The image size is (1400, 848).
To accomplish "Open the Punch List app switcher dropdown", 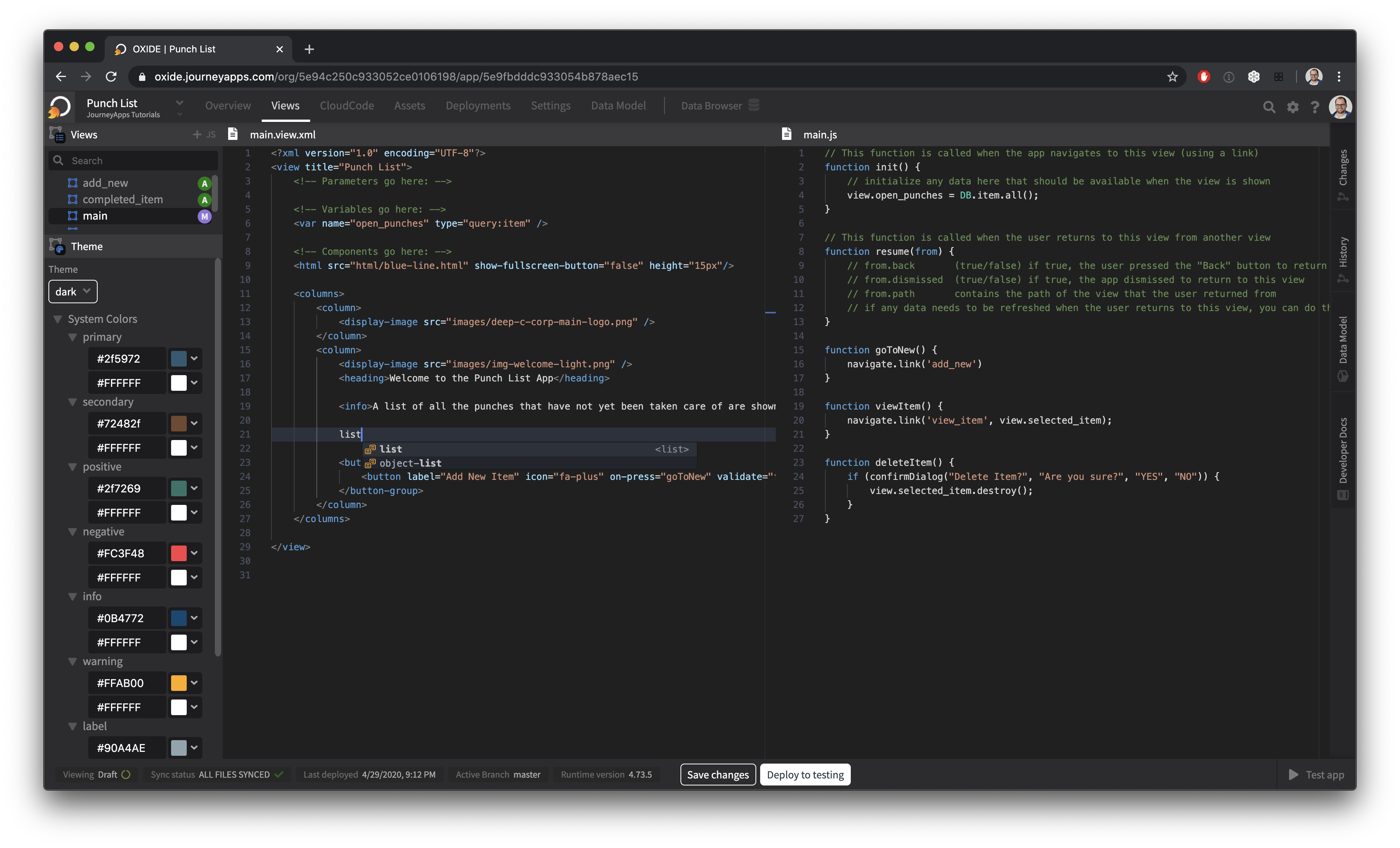I will click(179, 103).
